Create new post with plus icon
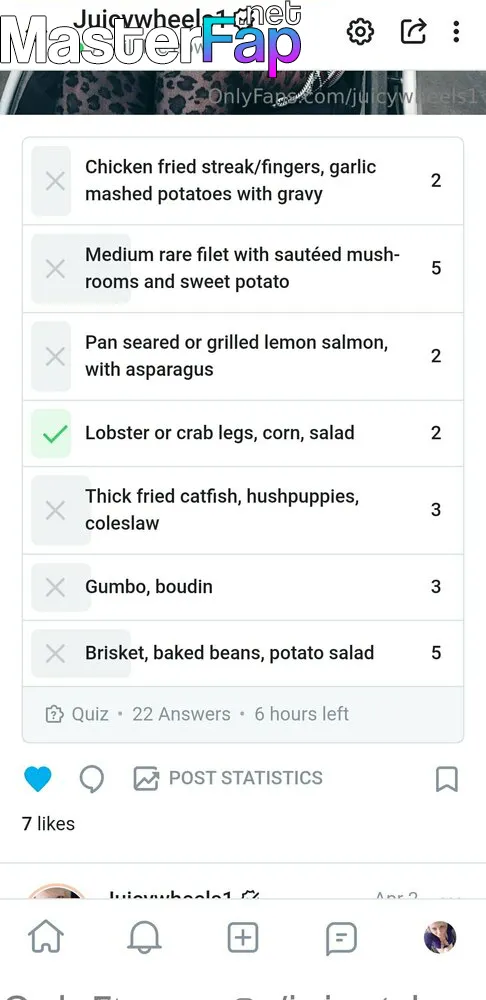486x1000 pixels. pyautogui.click(x=243, y=938)
